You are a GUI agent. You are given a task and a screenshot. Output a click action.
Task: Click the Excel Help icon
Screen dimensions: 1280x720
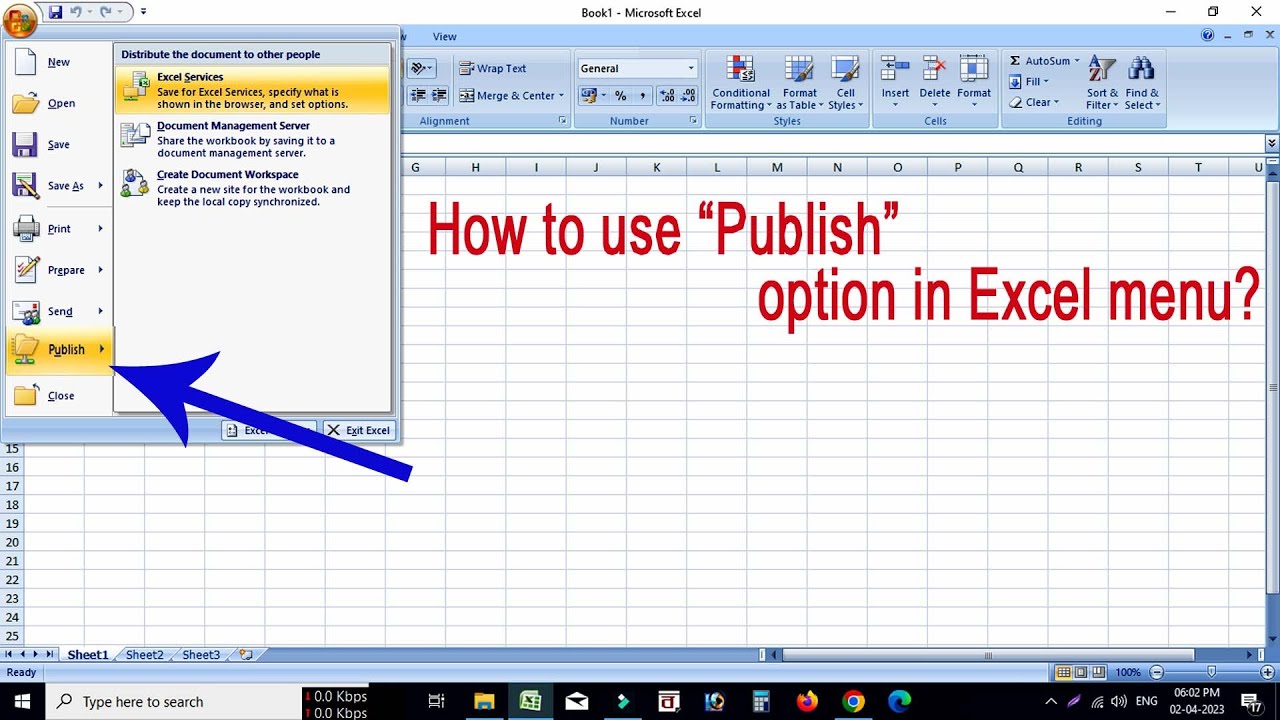(1209, 35)
